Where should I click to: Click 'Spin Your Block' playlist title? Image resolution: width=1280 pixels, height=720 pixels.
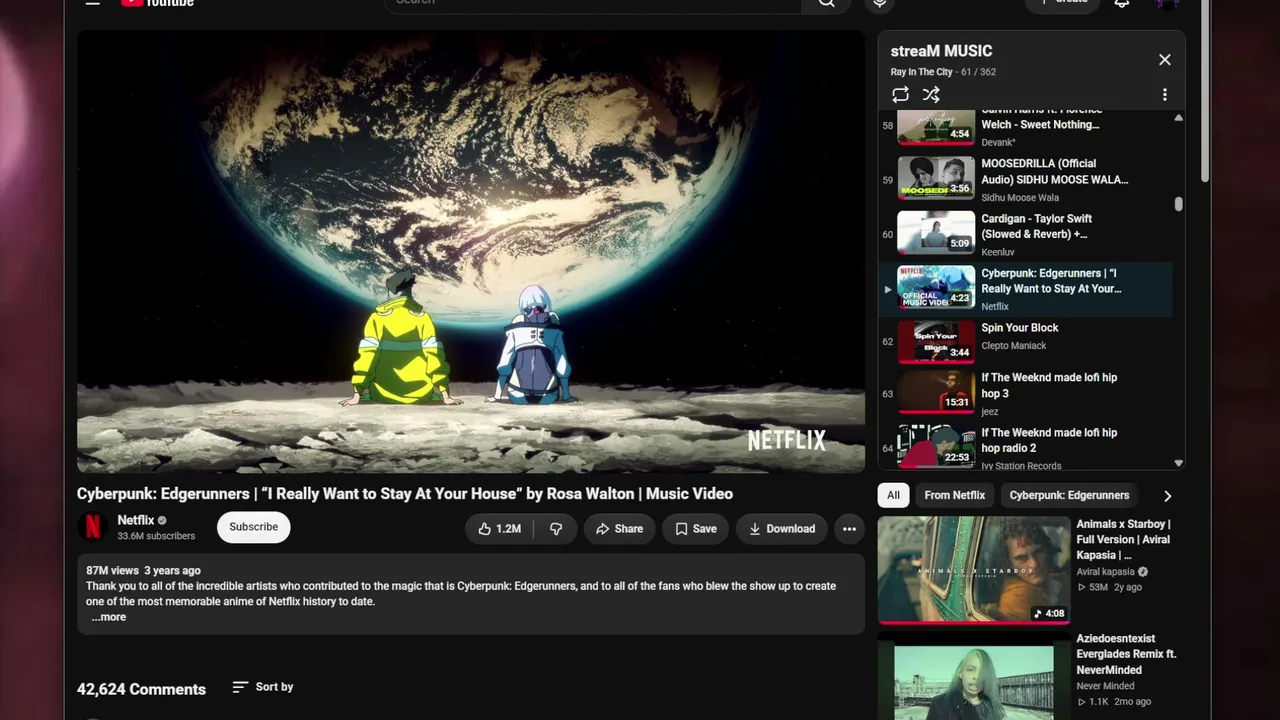tap(1019, 328)
